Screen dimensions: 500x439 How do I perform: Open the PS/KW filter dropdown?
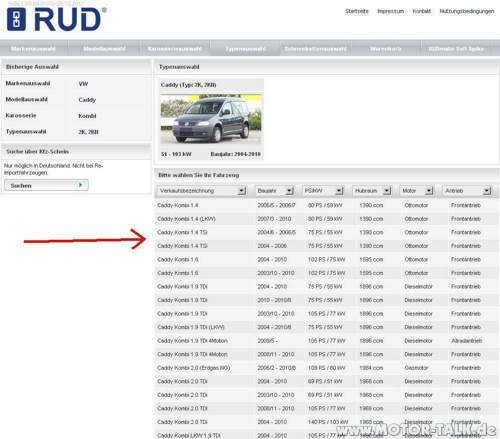(x=323, y=191)
